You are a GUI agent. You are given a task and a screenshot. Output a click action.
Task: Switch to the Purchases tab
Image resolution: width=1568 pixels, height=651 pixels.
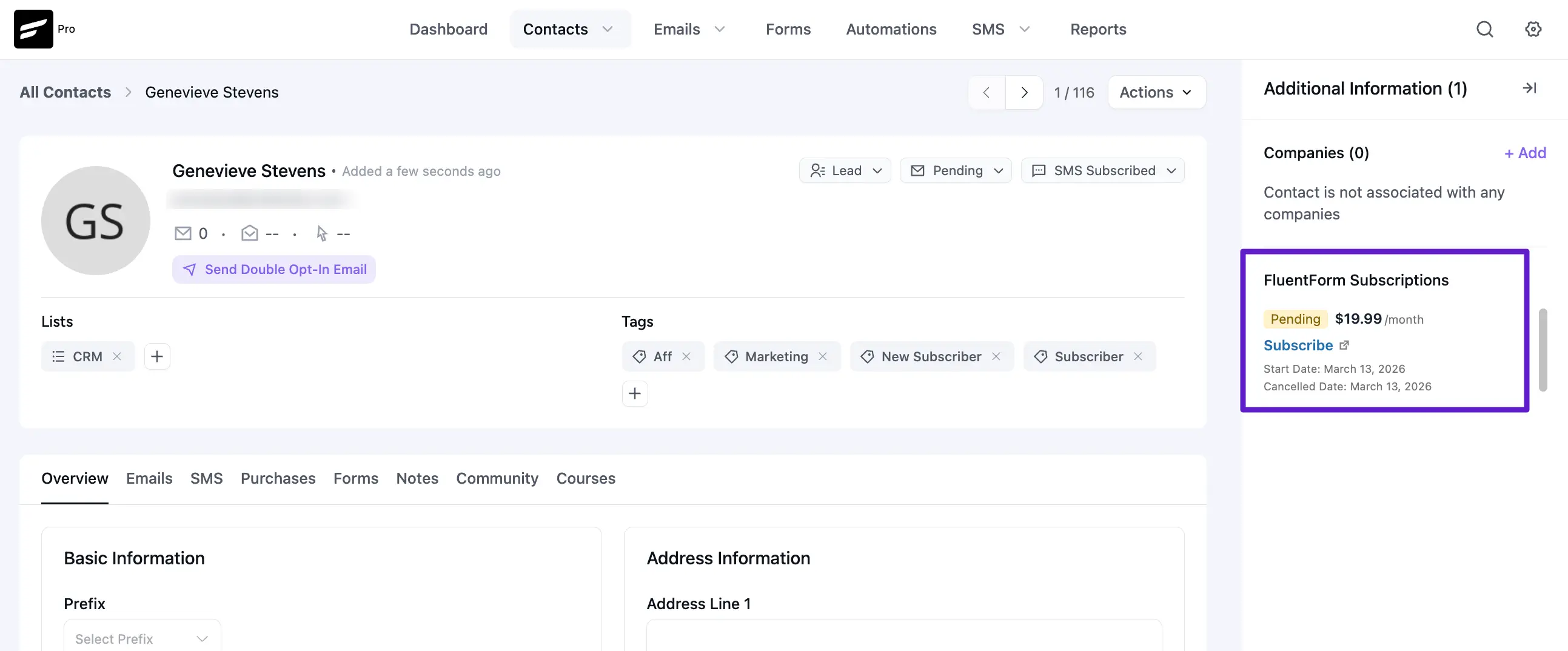[278, 479]
